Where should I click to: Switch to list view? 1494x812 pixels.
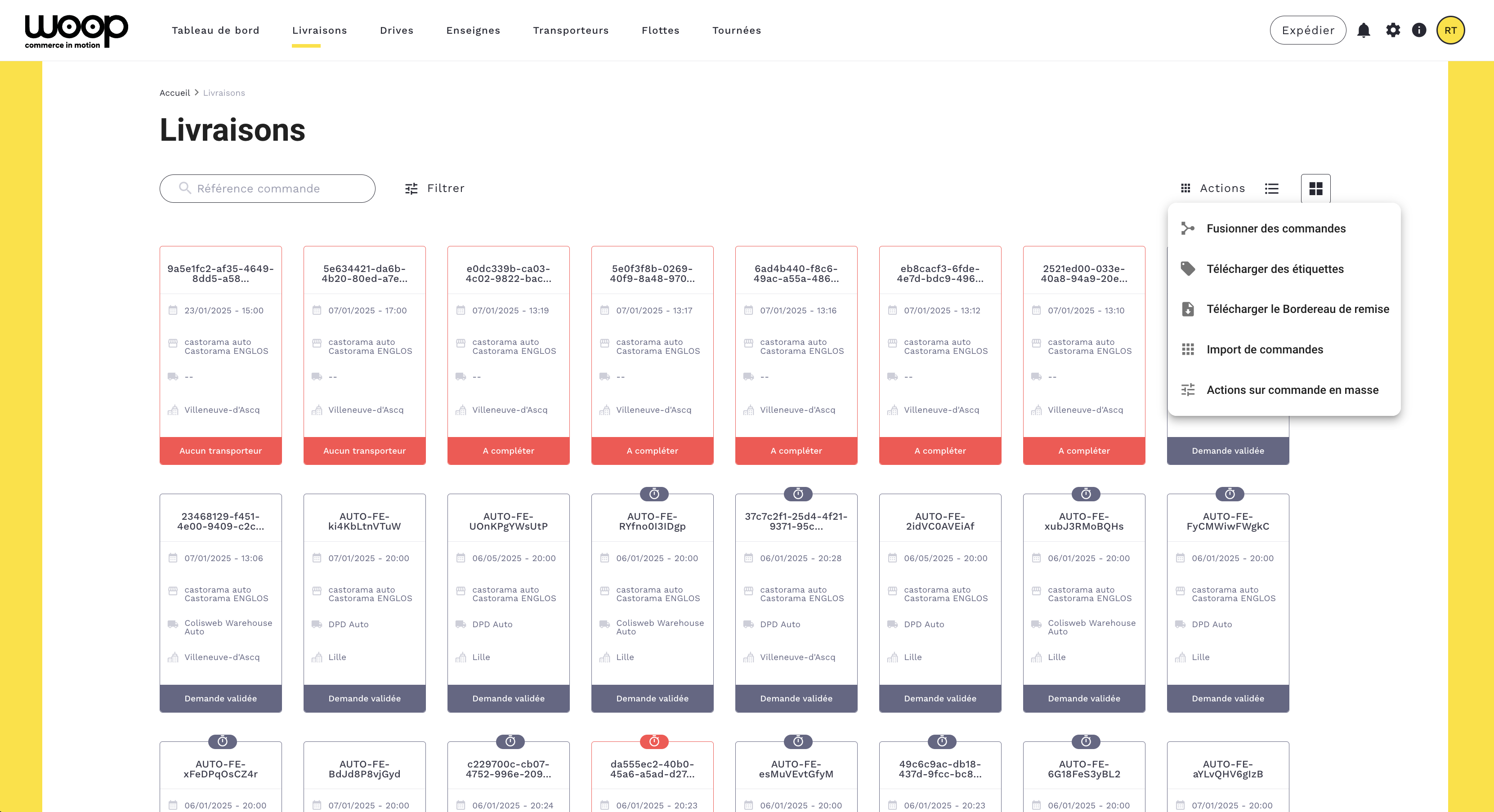point(1271,188)
